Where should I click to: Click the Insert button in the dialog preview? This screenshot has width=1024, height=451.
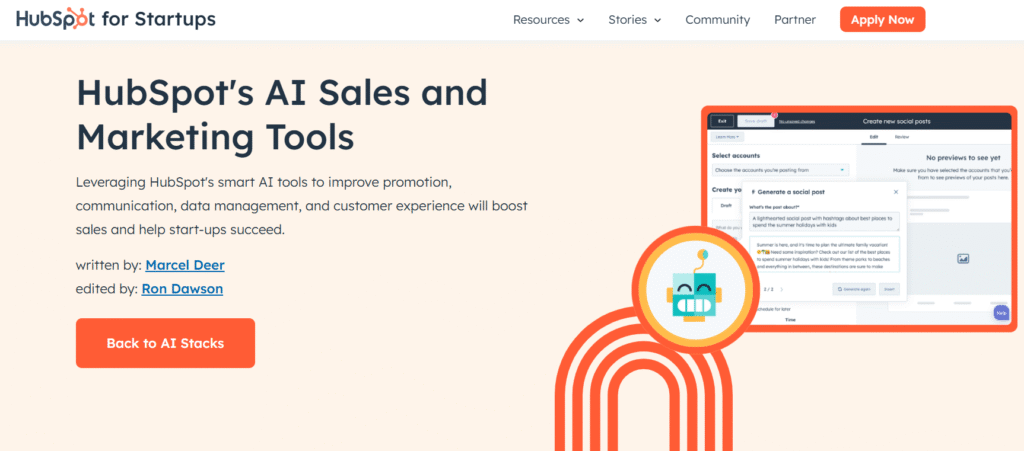tap(889, 289)
